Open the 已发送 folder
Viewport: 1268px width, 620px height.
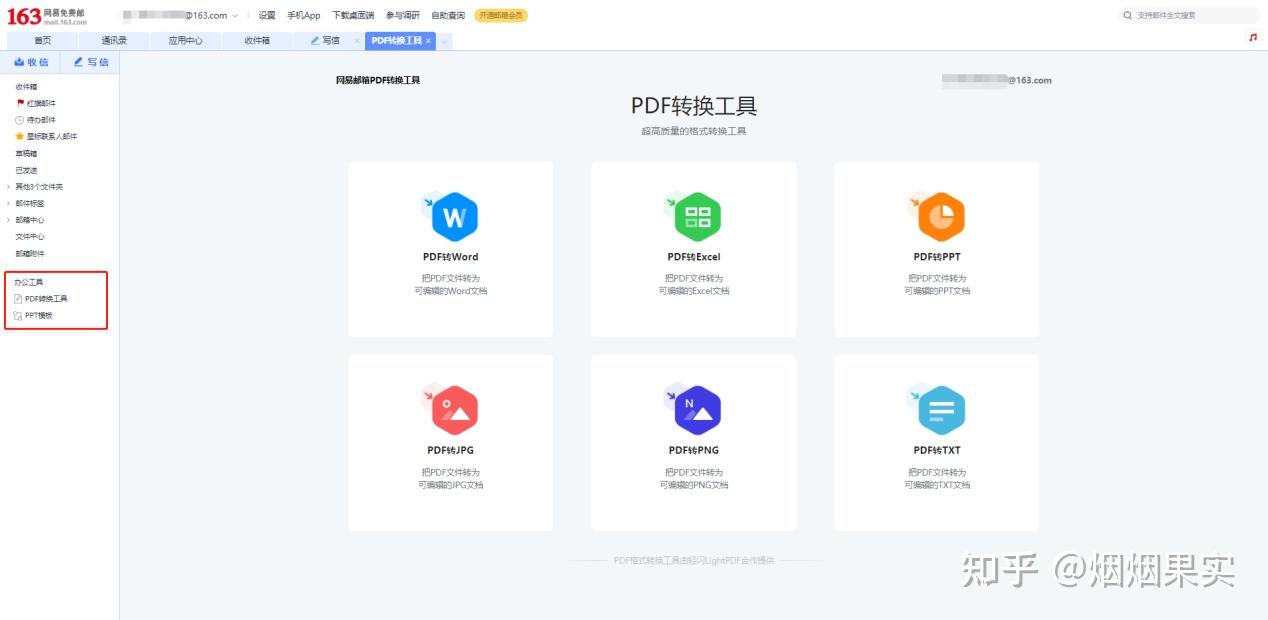coord(26,170)
